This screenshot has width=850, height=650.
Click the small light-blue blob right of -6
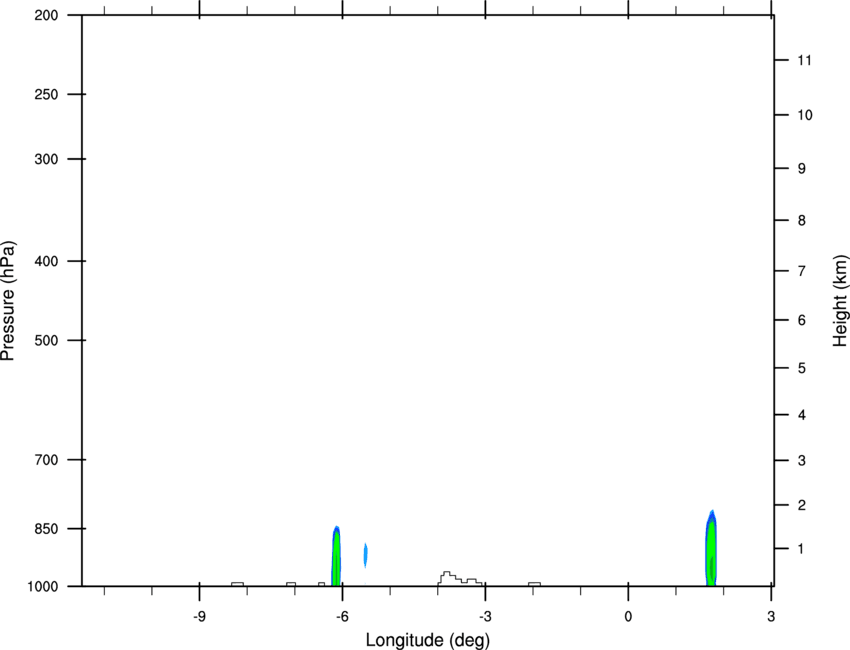click(365, 555)
